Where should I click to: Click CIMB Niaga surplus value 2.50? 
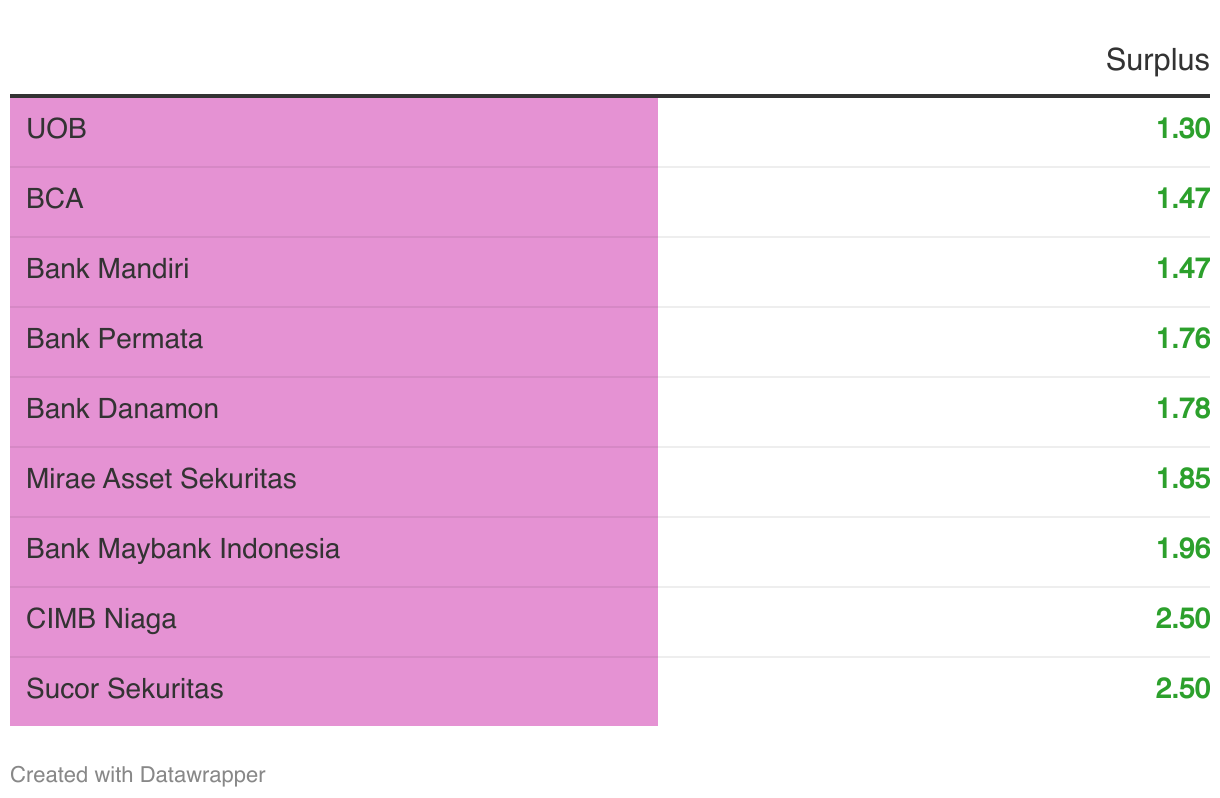(x=1183, y=619)
